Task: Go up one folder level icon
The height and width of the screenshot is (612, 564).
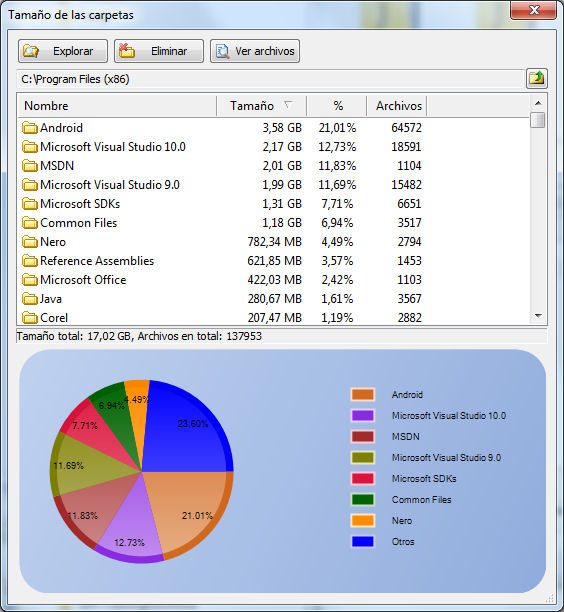Action: coord(537,78)
